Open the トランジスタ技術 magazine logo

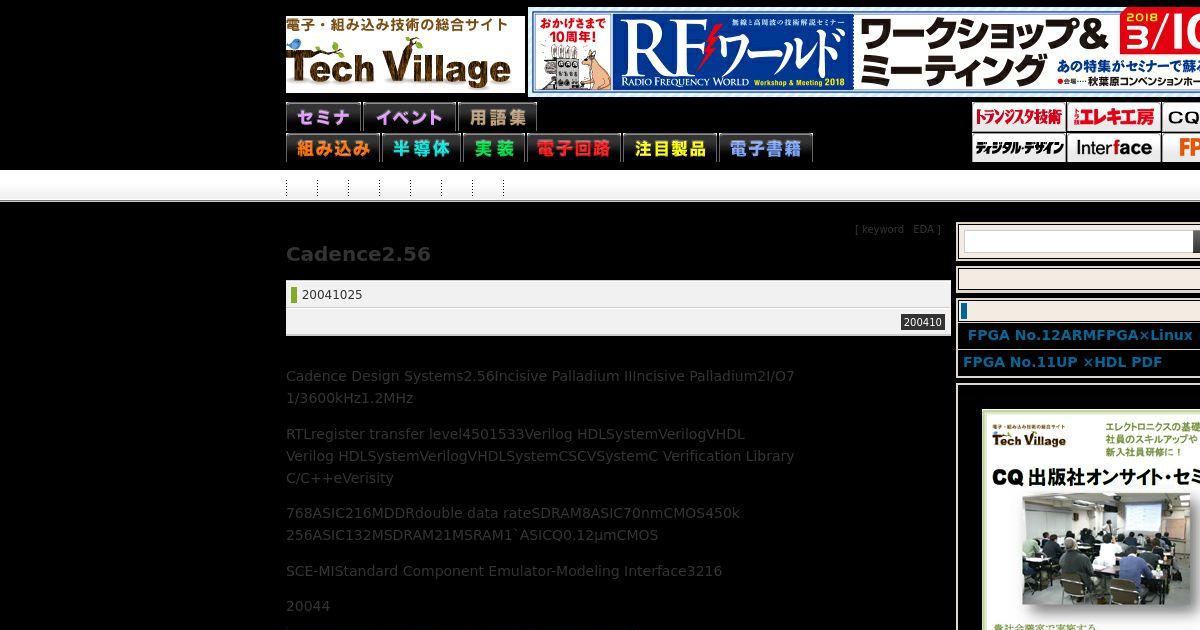point(1019,117)
